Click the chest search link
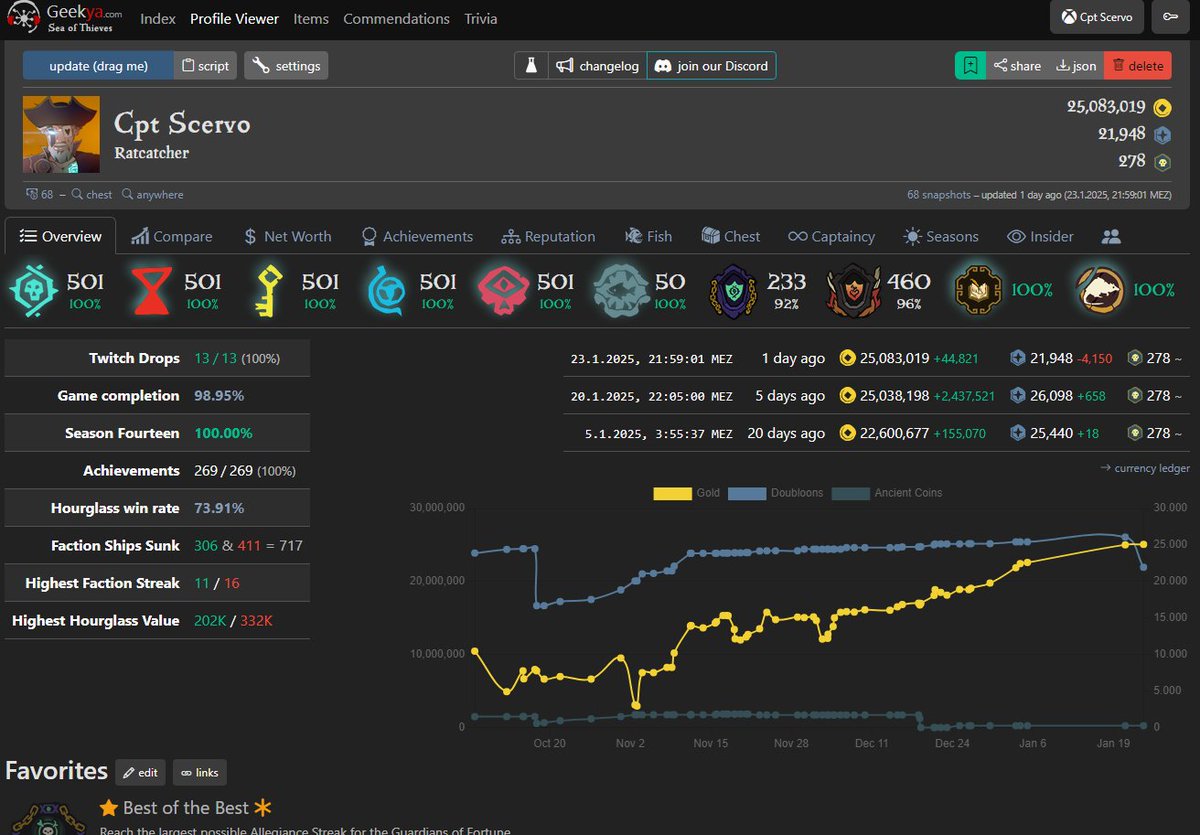Viewport: 1200px width, 835px height. pyautogui.click(x=92, y=195)
